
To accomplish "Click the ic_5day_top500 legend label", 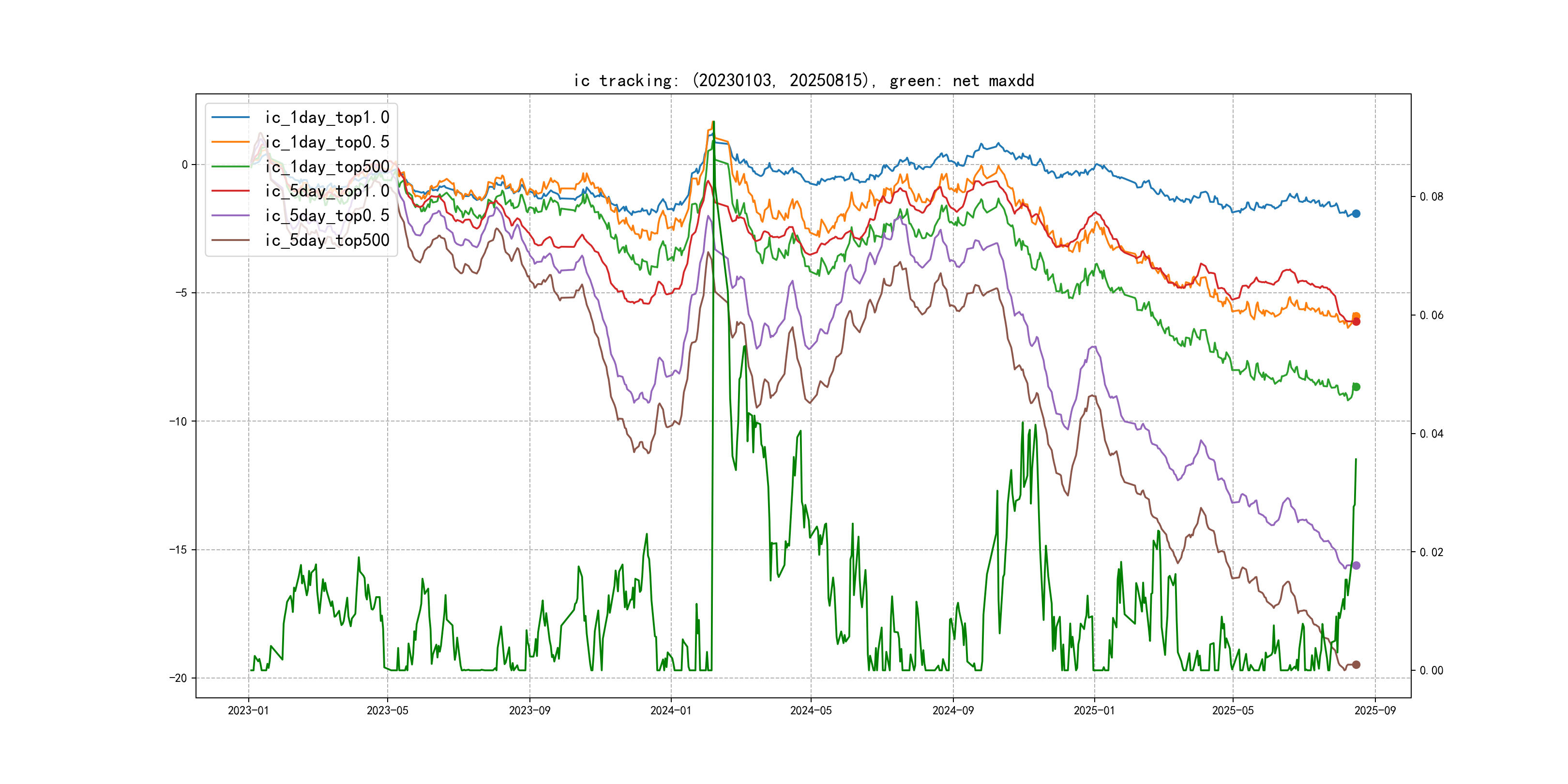I will (327, 240).
